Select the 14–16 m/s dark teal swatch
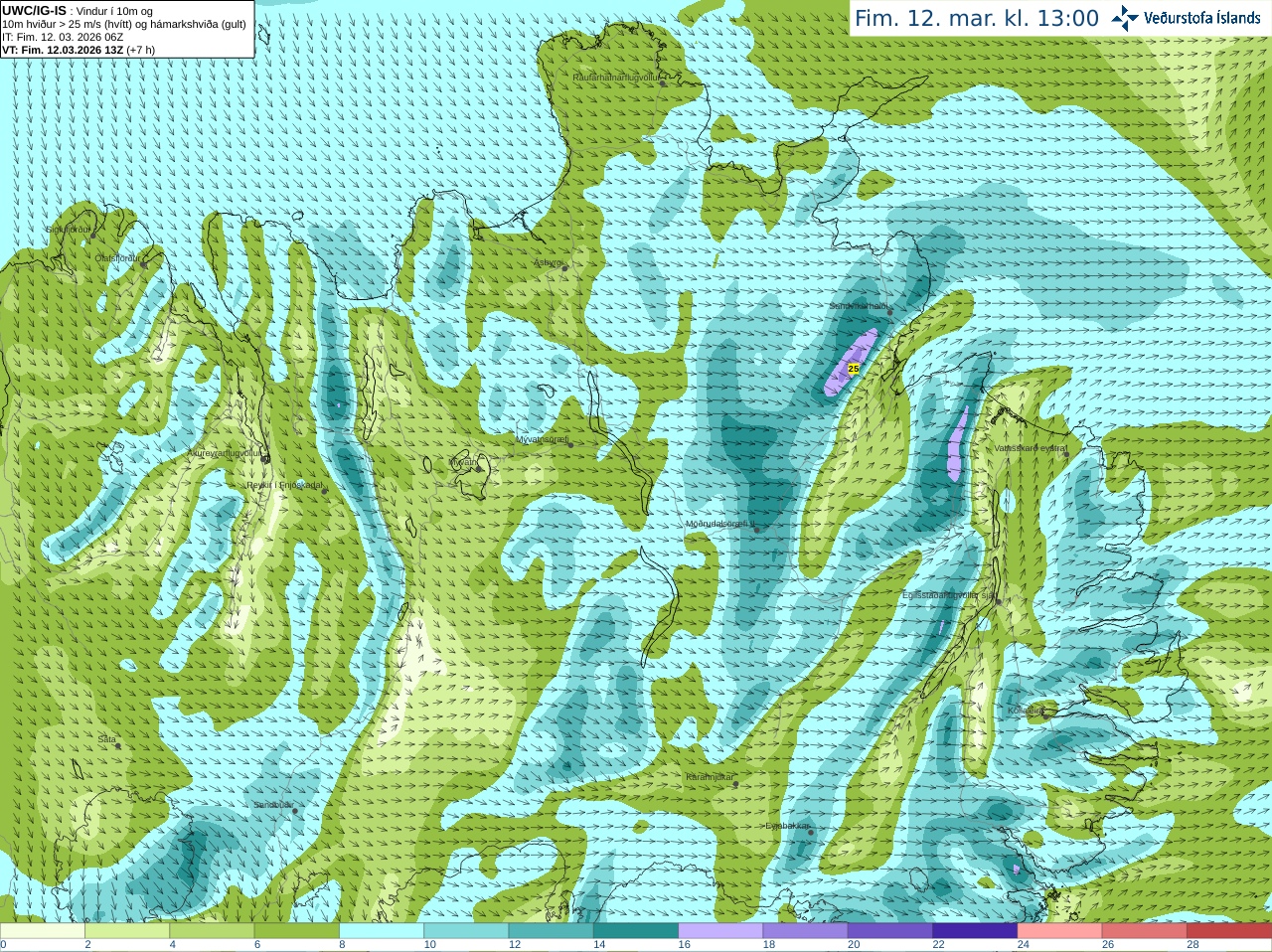Screen dimensions: 1272x952 click(x=636, y=931)
